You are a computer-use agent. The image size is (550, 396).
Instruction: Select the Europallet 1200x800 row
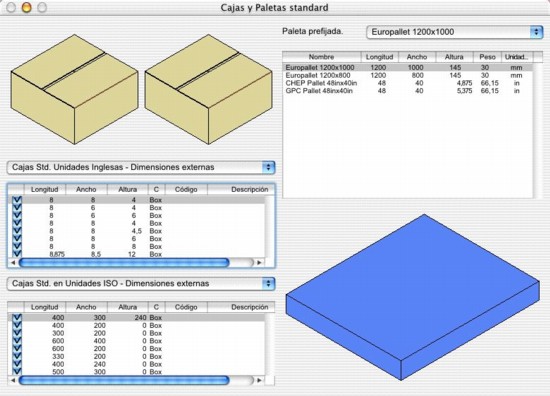[408, 75]
